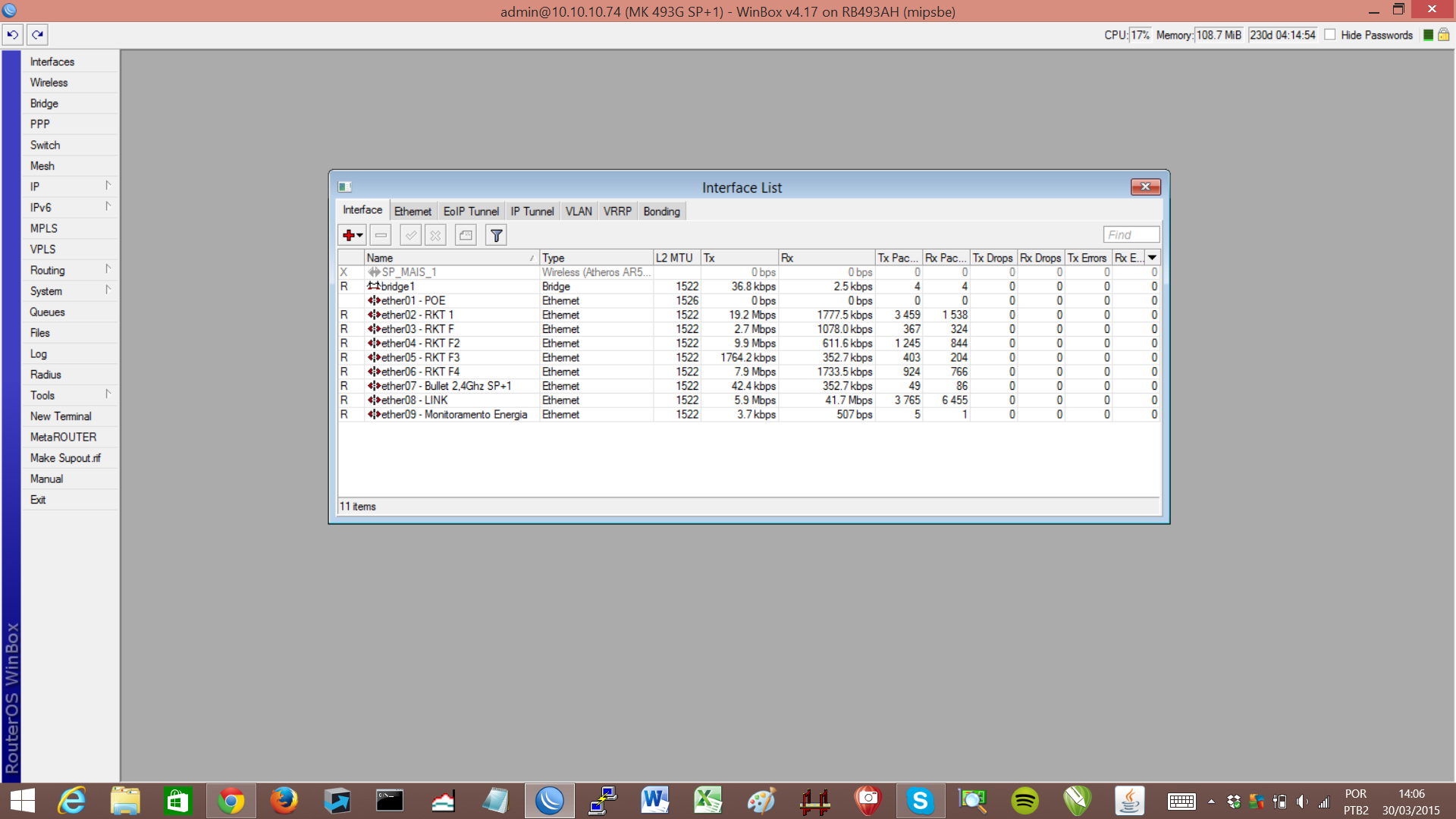
Task: Click the Comment toolbar icon
Action: pyautogui.click(x=466, y=235)
